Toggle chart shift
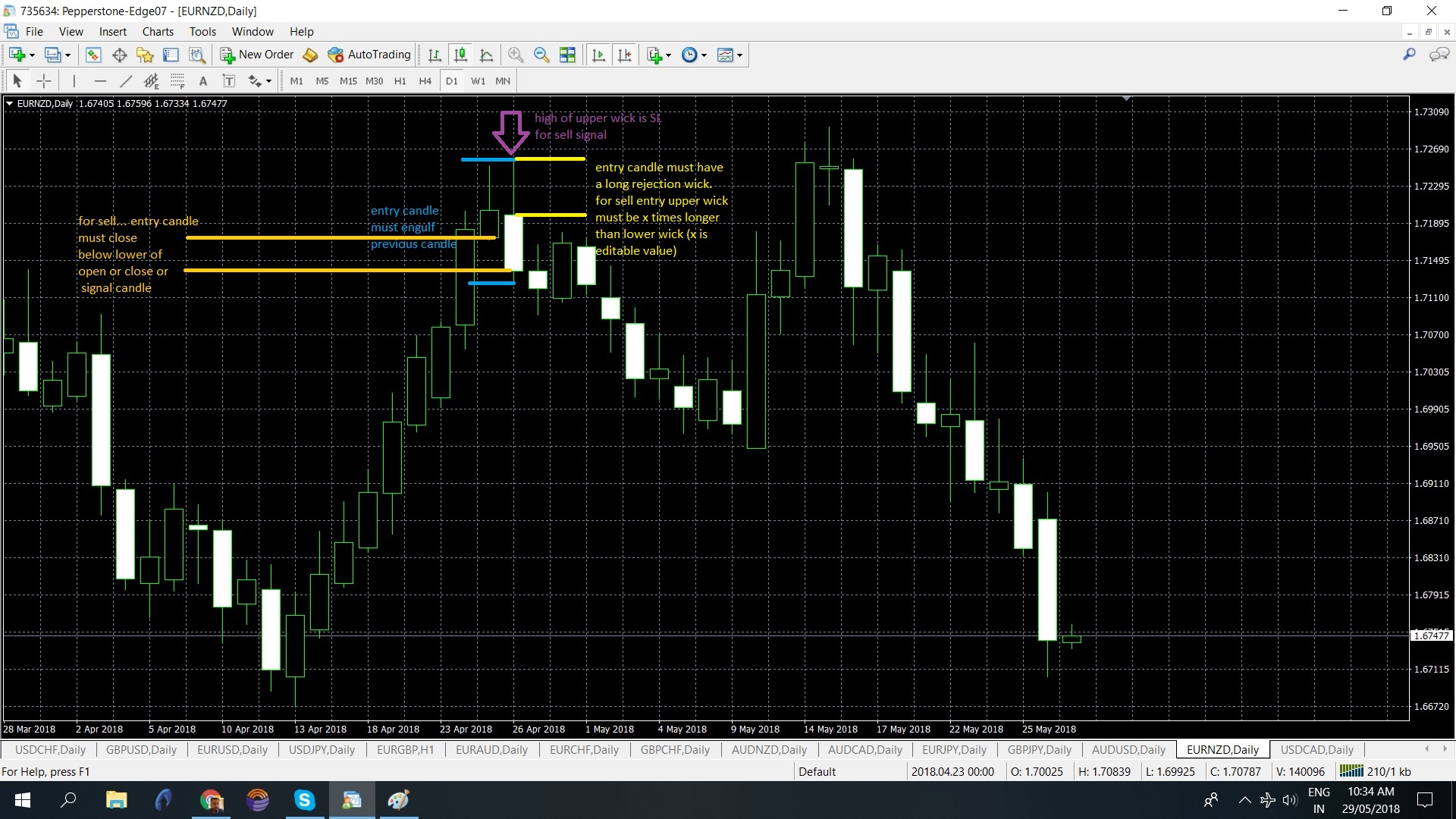1456x819 pixels. pyautogui.click(x=624, y=55)
